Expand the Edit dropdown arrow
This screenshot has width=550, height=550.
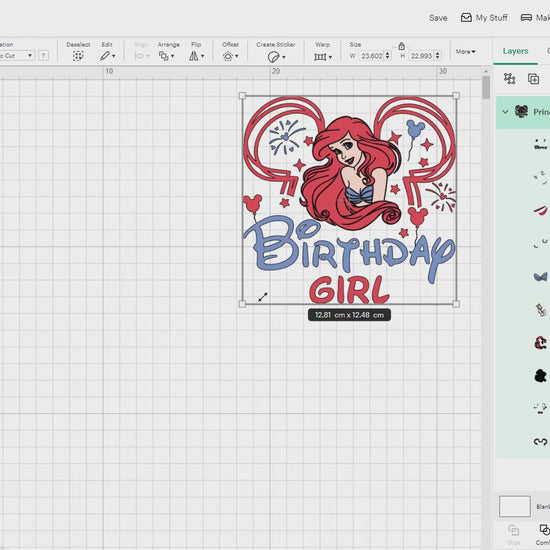(114, 56)
